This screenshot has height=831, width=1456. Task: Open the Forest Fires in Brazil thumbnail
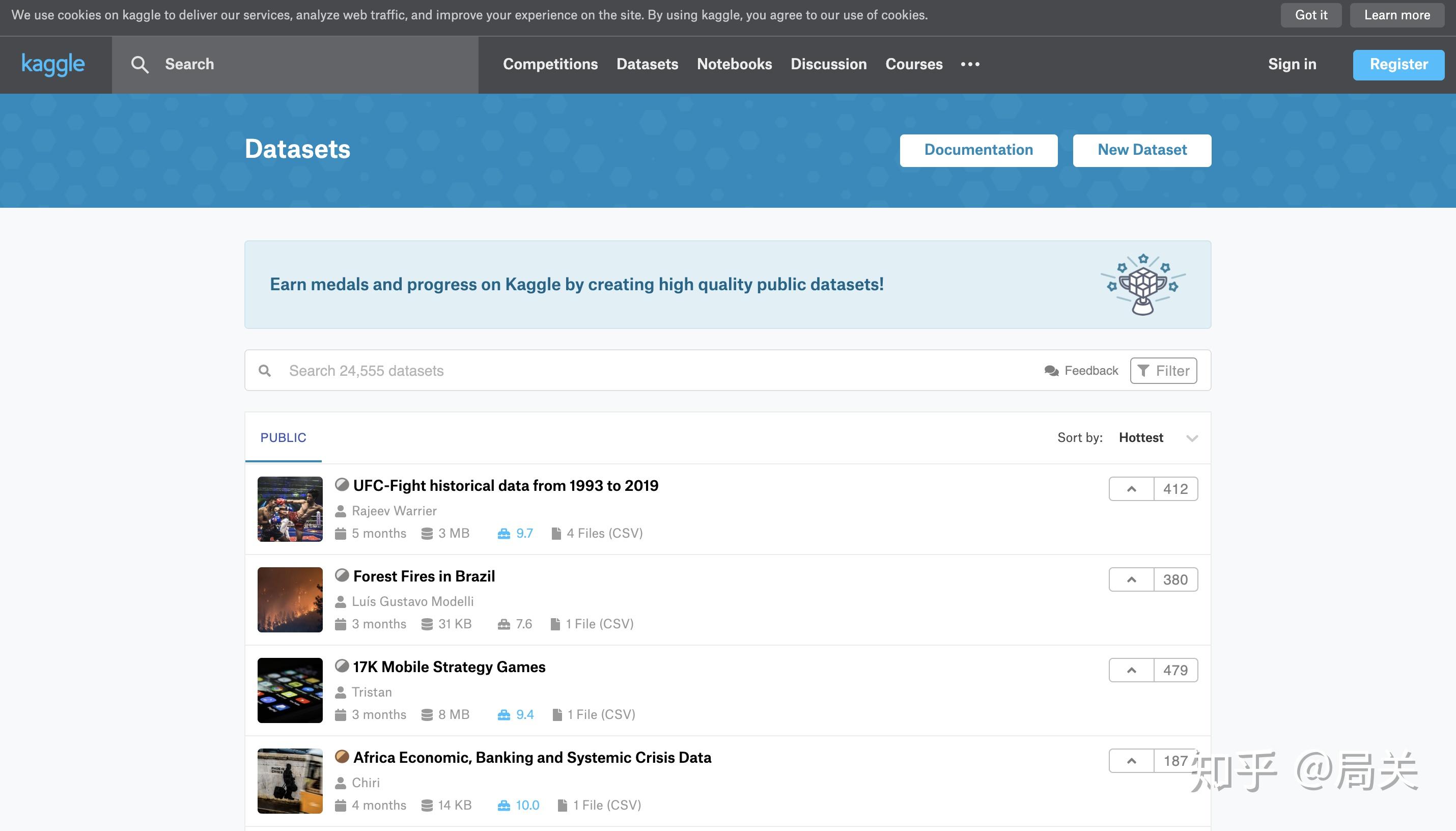point(290,600)
